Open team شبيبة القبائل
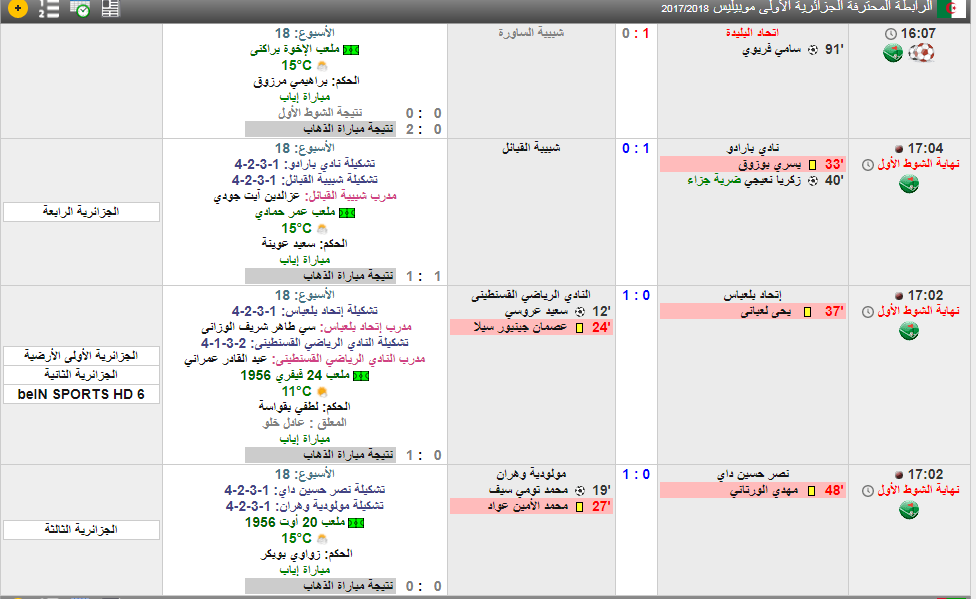The width and height of the screenshot is (976, 599). coord(531,148)
